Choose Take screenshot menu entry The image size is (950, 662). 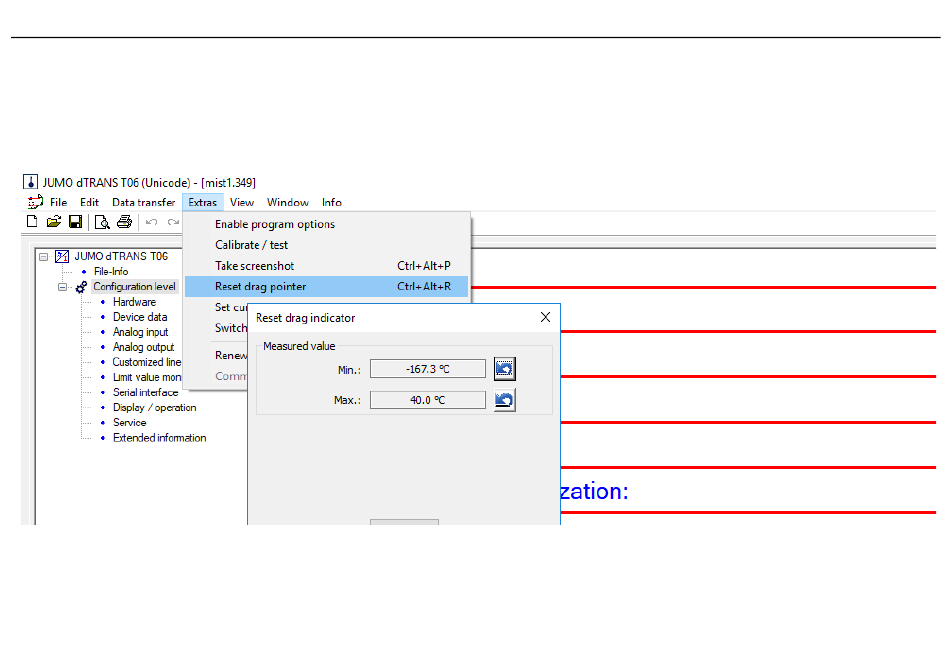coord(327,266)
